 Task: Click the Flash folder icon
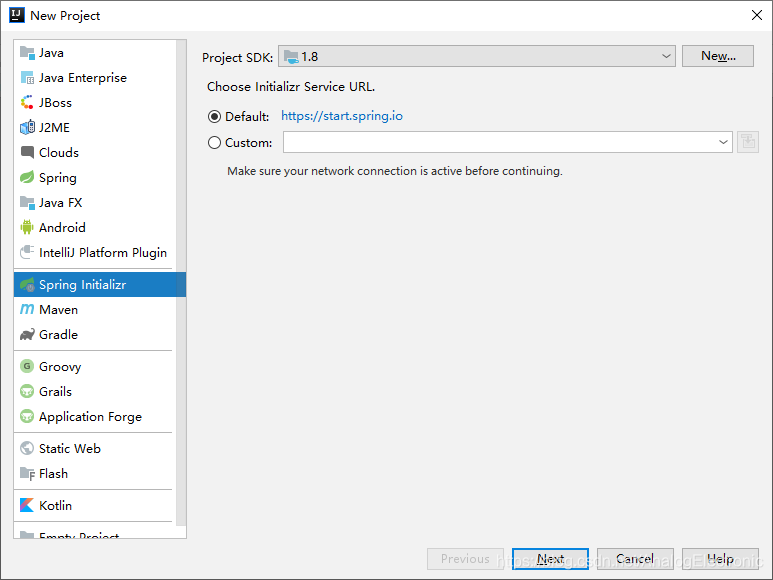[x=27, y=474]
